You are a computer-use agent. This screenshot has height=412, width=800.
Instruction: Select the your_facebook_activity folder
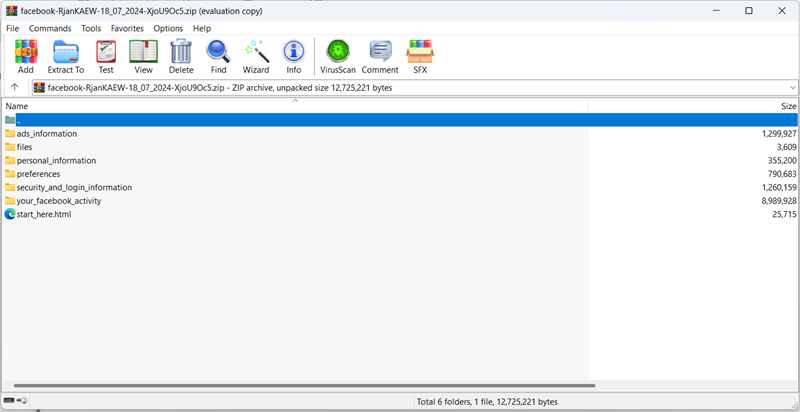click(59, 201)
